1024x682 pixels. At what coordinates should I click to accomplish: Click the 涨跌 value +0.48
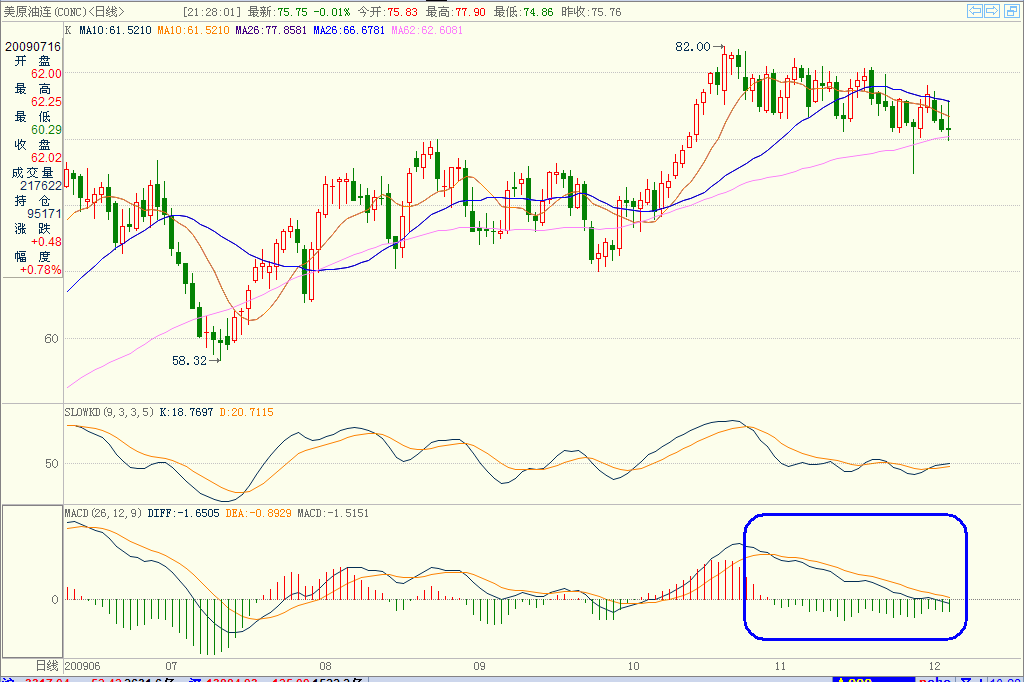(x=46, y=242)
